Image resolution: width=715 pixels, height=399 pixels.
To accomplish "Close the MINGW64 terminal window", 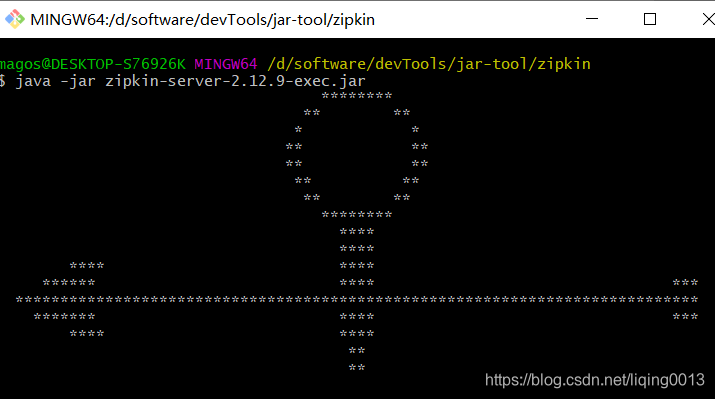I will pyautogui.click(x=708, y=19).
